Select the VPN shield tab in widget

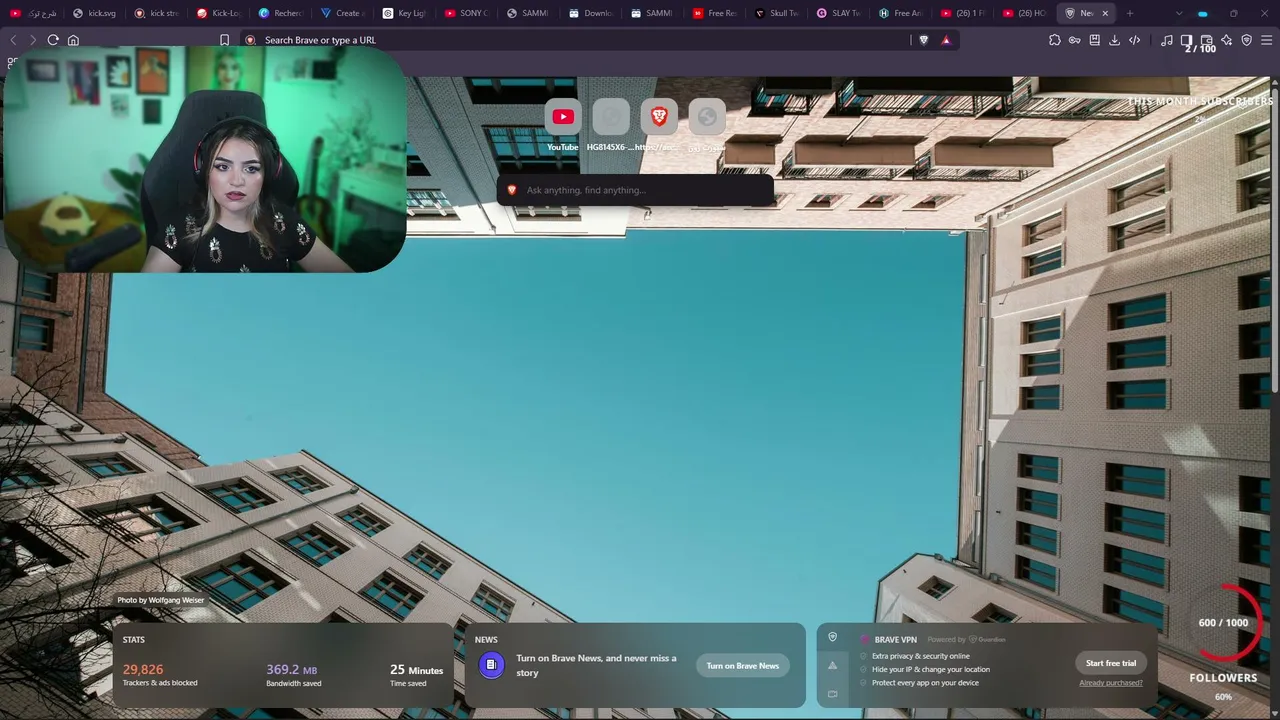[832, 638]
